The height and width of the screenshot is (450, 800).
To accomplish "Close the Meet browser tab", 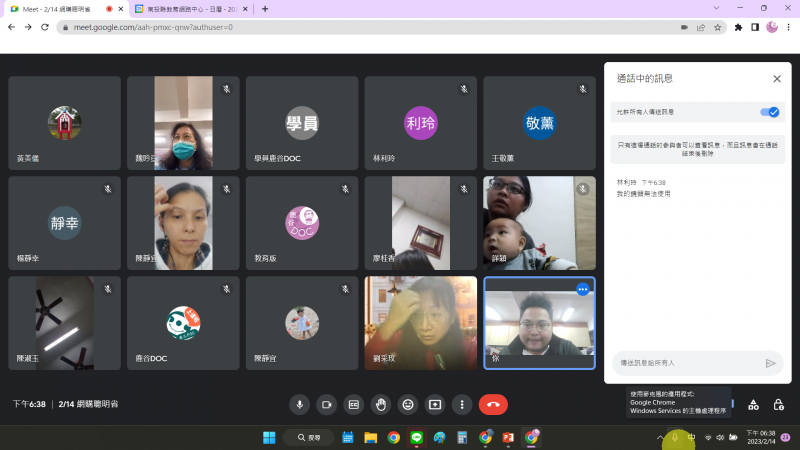I will coord(121,9).
